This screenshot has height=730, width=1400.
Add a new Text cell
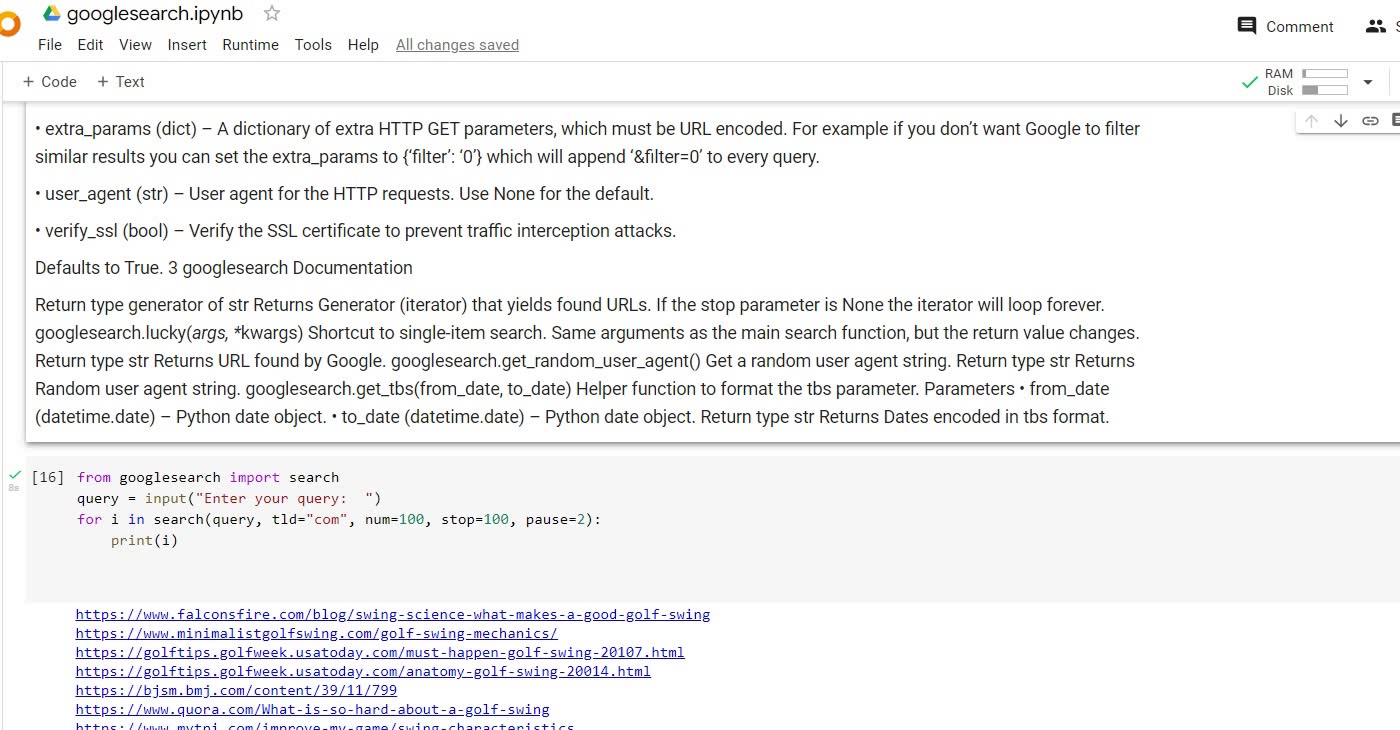(120, 82)
